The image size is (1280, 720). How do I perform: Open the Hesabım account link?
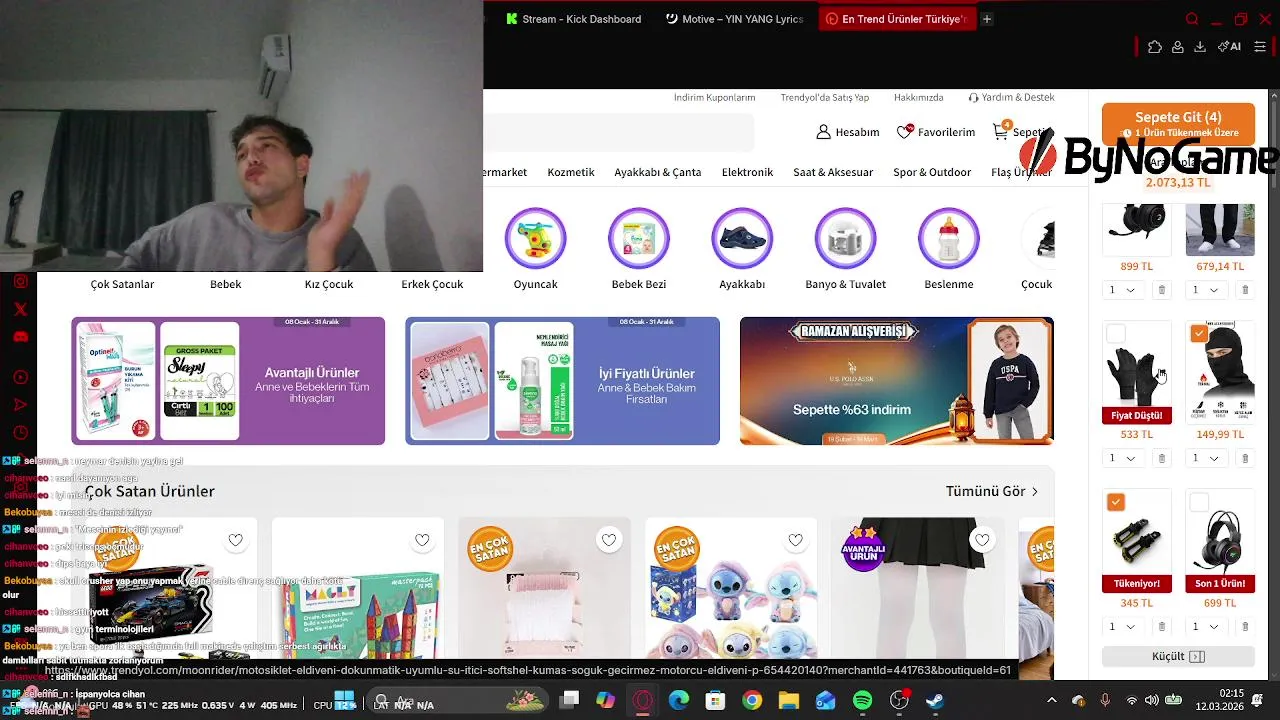(x=848, y=132)
